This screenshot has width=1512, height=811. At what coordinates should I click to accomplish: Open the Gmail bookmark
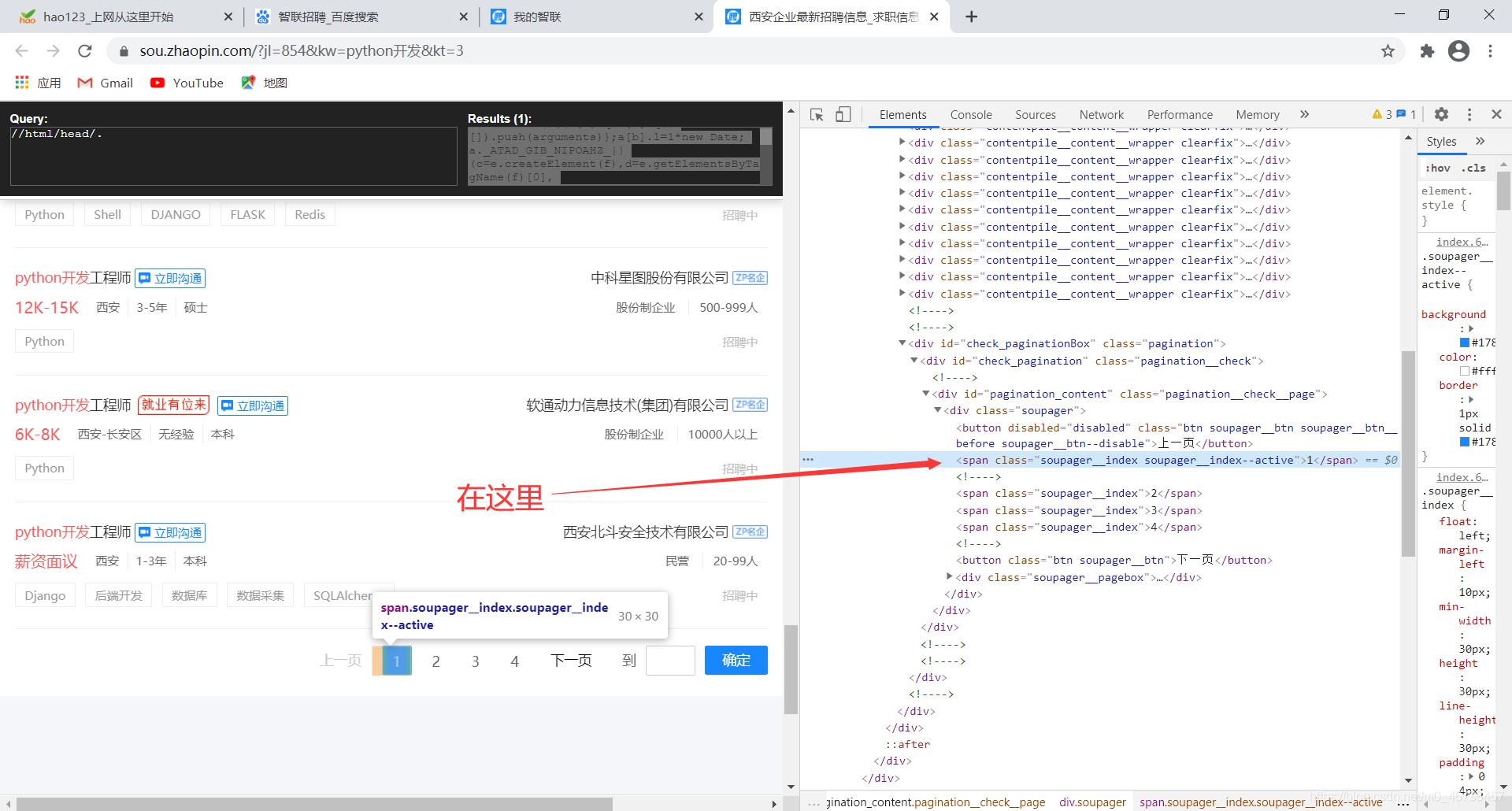click(105, 83)
